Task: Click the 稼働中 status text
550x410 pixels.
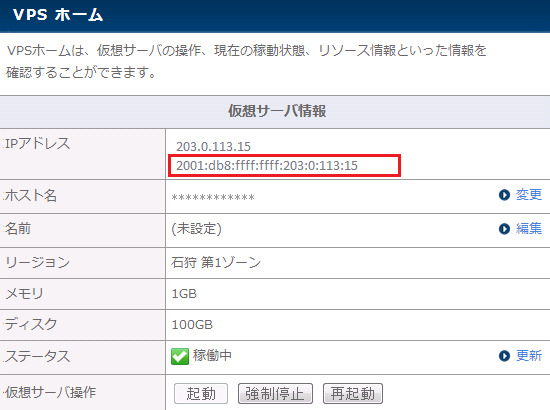Action: (212, 356)
